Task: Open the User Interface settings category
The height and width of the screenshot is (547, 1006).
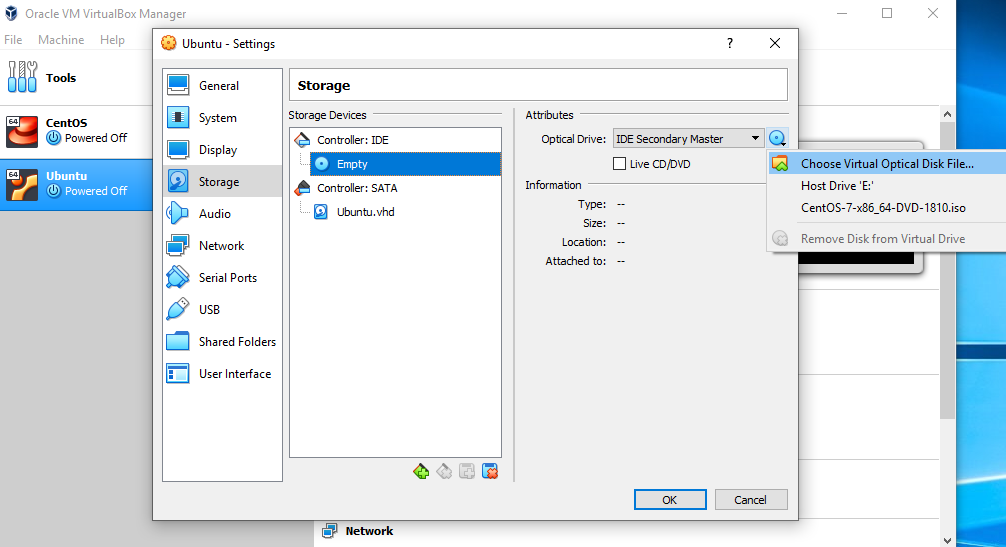Action: 222,374
